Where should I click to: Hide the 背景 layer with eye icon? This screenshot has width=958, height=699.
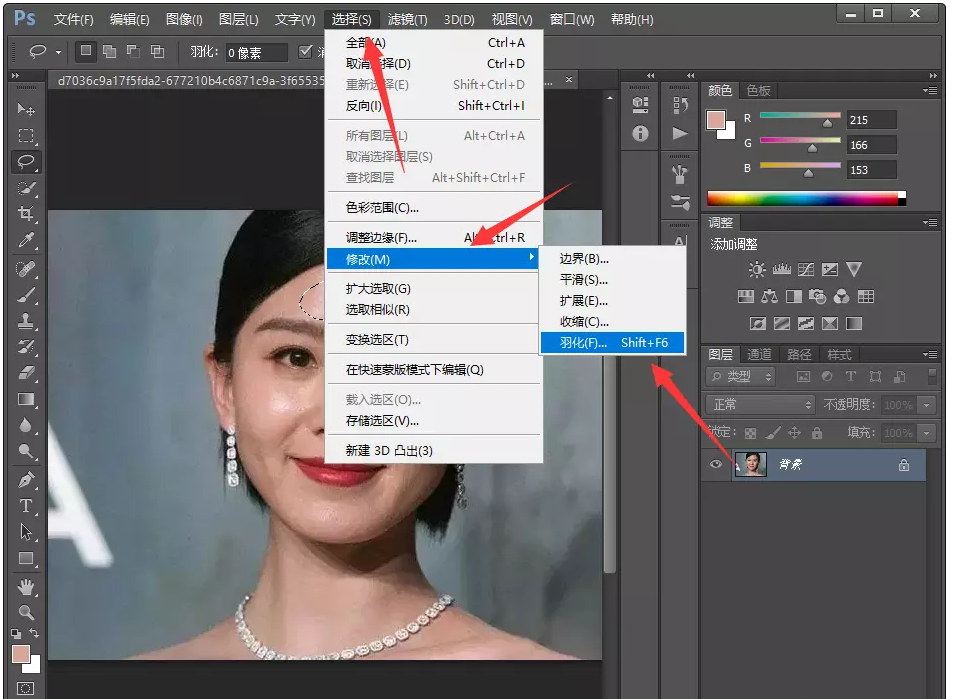[x=714, y=465]
